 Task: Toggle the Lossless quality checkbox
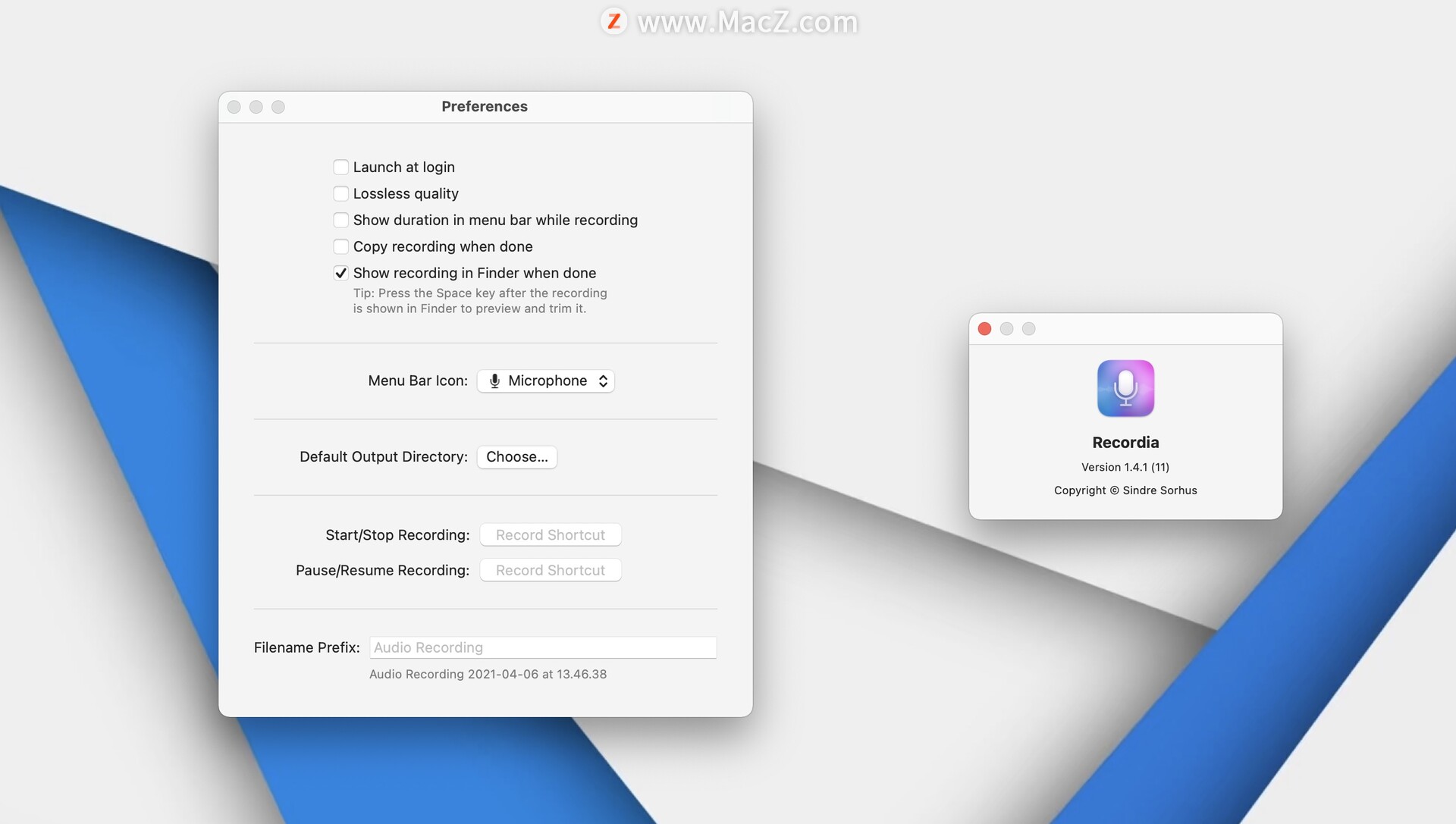341,194
